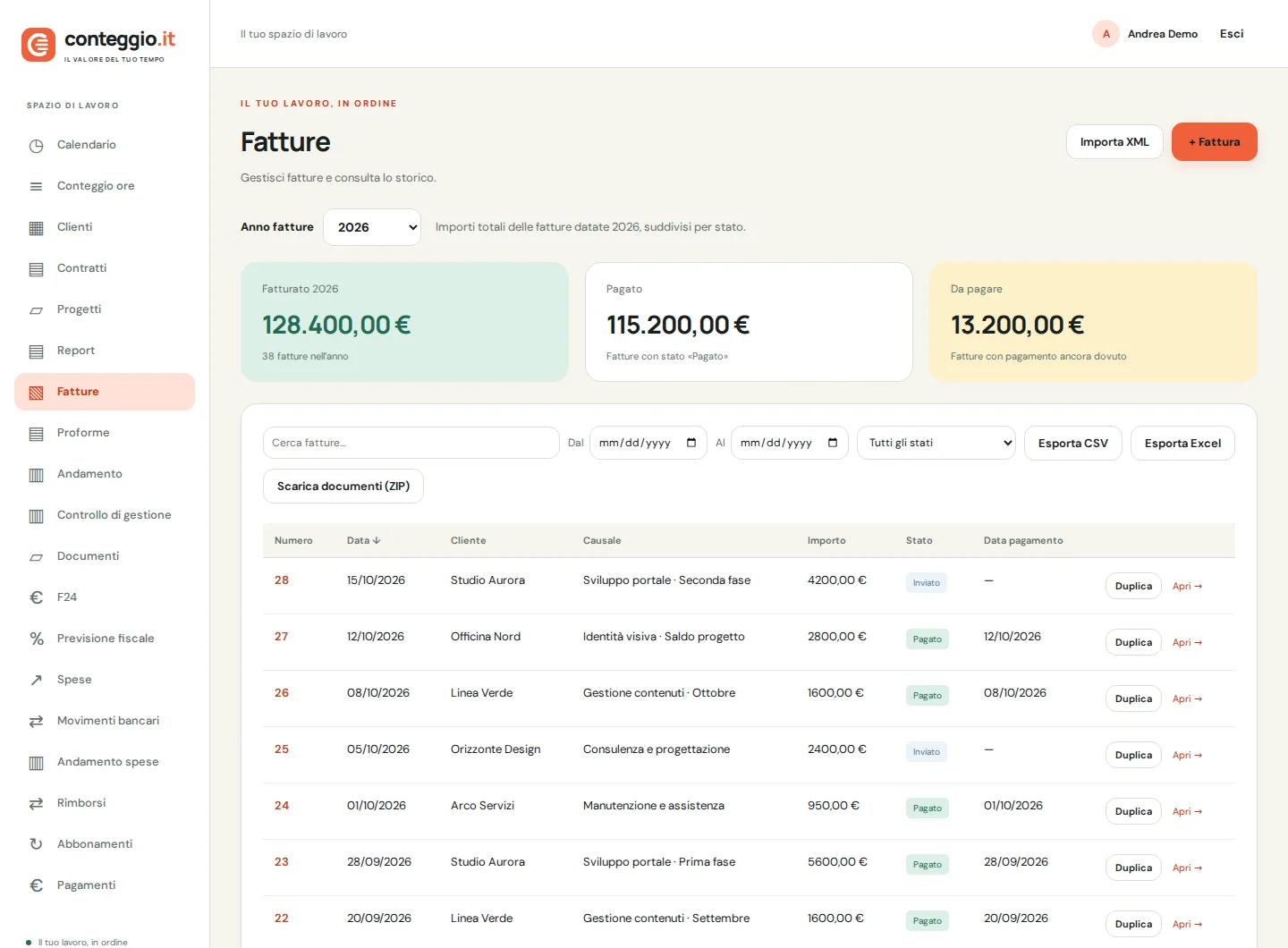Image resolution: width=1288 pixels, height=948 pixels.
Task: Click the Esci logout link
Action: point(1232,34)
